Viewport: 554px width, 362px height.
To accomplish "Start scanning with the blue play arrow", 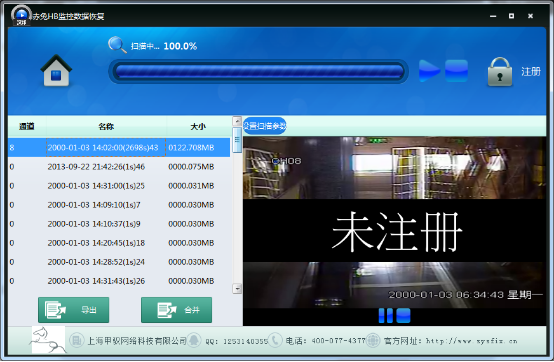I will 429,71.
